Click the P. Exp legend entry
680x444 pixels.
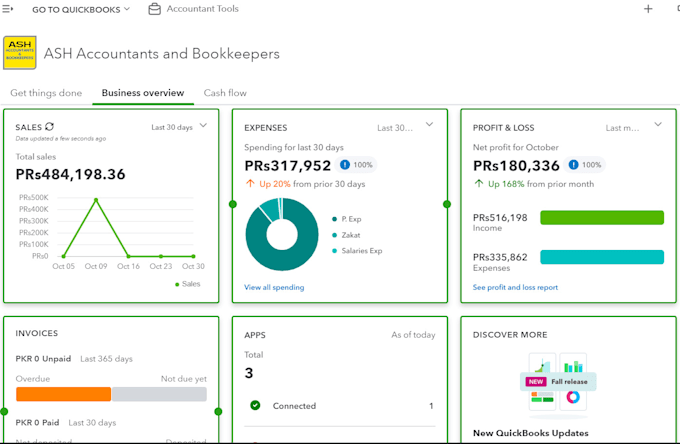[x=347, y=219]
